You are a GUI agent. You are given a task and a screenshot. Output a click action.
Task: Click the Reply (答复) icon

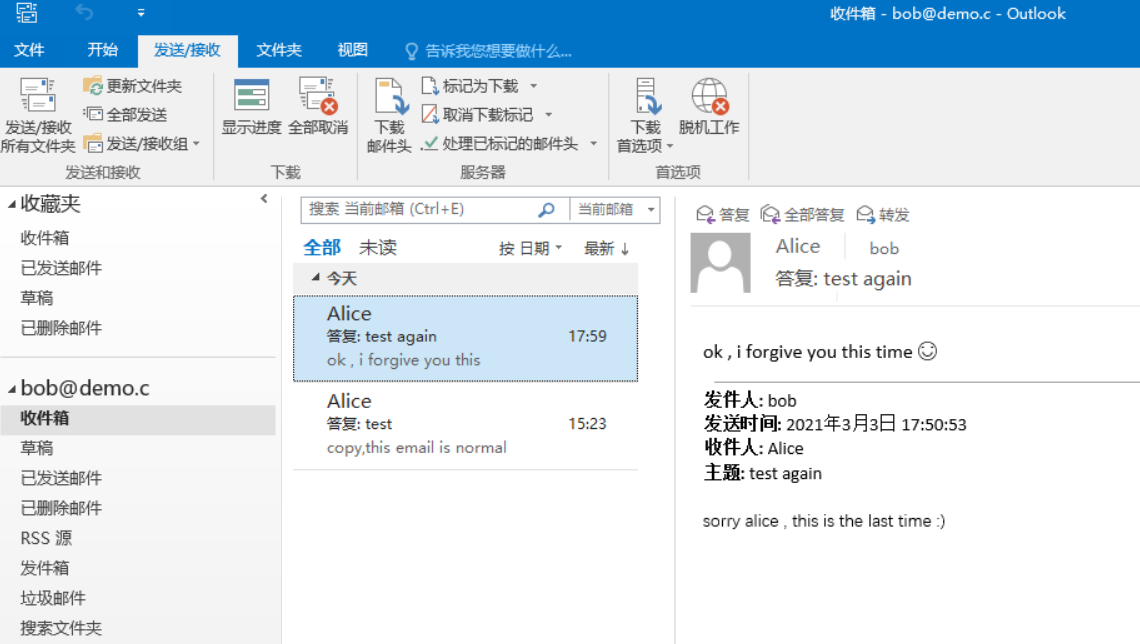(x=706, y=215)
